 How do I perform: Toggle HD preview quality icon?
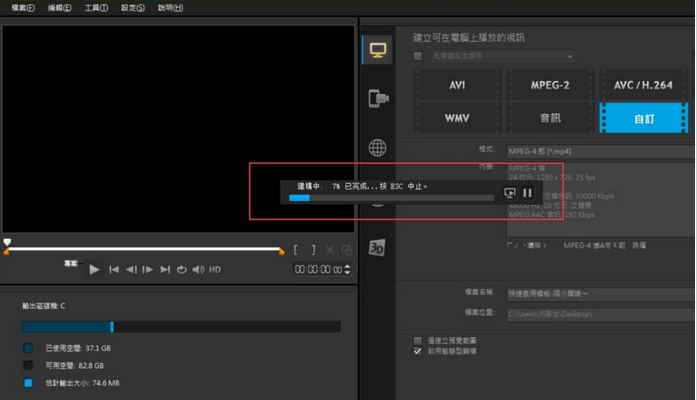[x=215, y=270]
